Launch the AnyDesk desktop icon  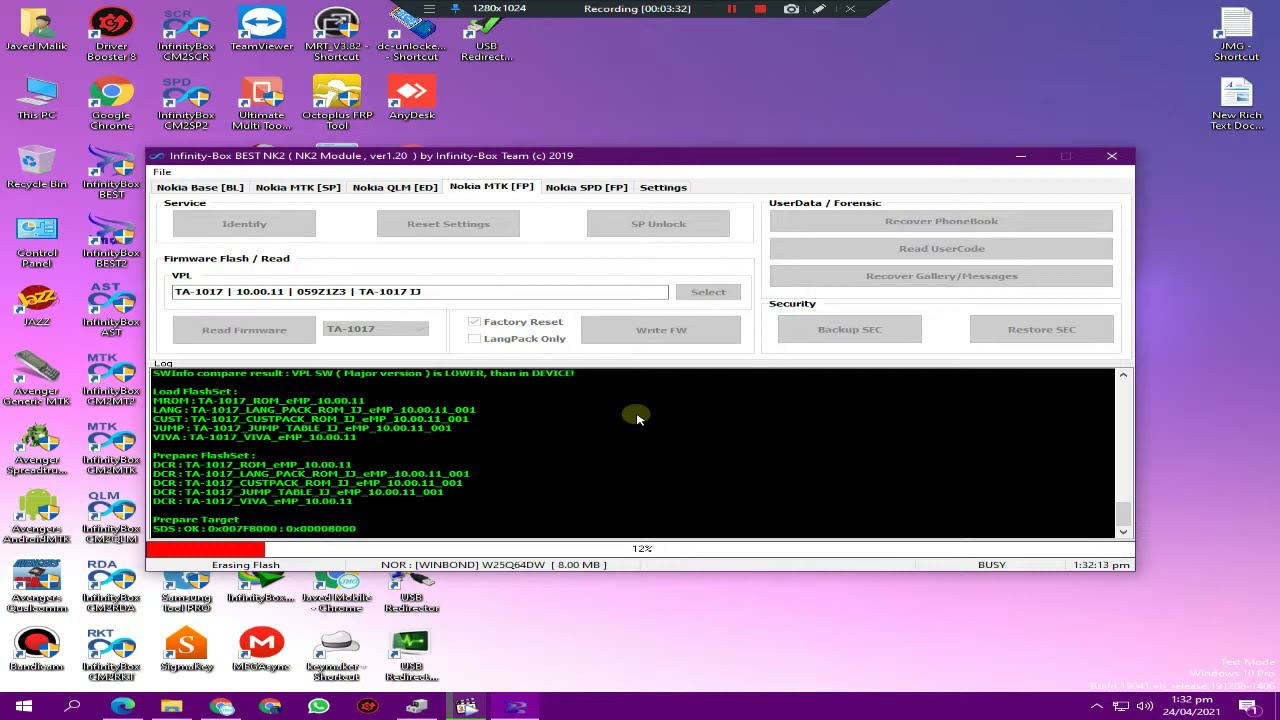point(411,99)
